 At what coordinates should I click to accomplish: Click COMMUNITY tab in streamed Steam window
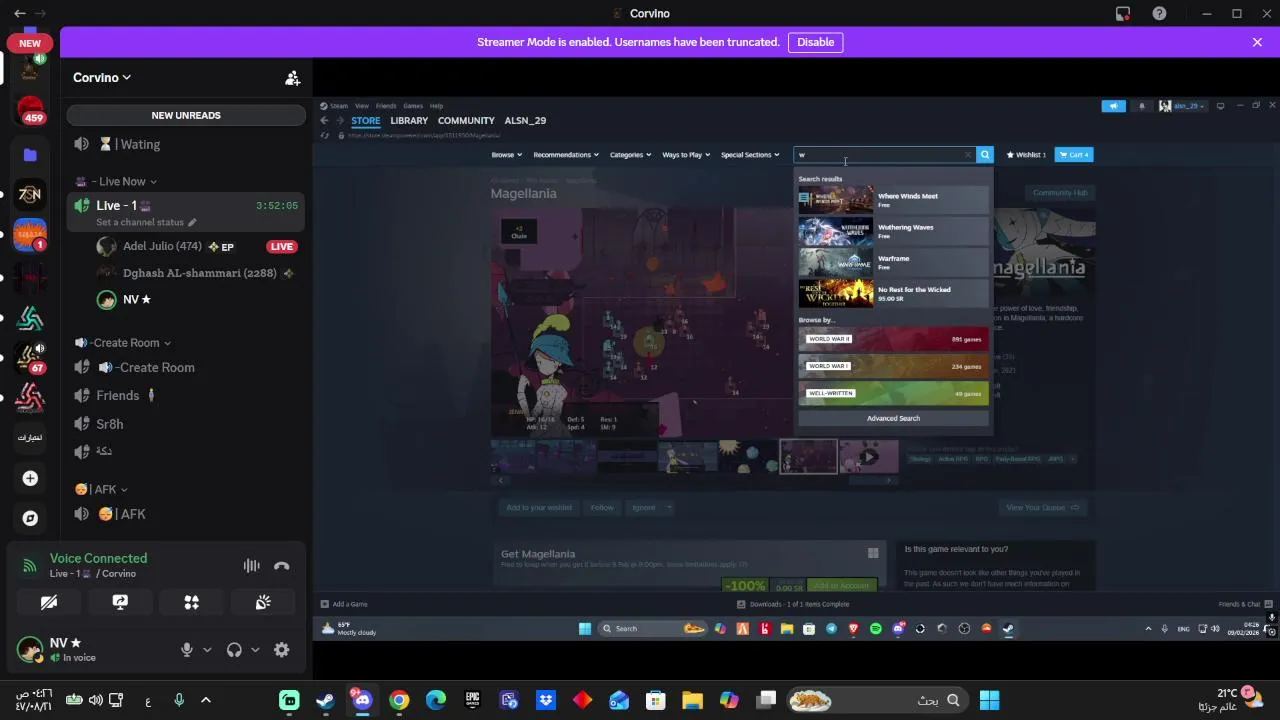coord(466,120)
